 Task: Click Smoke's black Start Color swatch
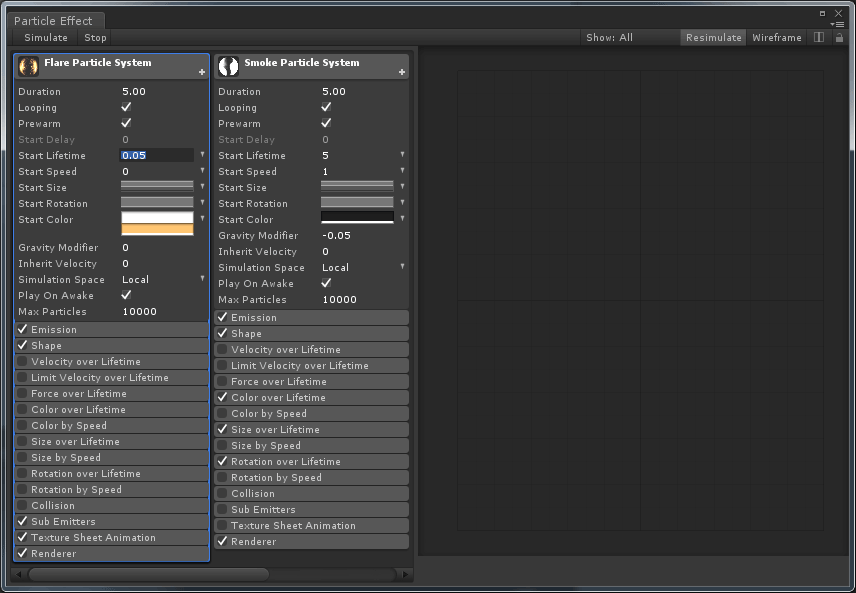pos(358,217)
